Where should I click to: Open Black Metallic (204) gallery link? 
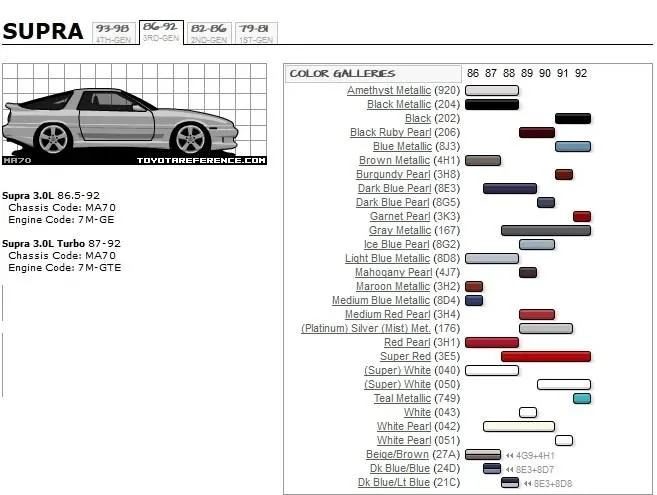pos(399,104)
